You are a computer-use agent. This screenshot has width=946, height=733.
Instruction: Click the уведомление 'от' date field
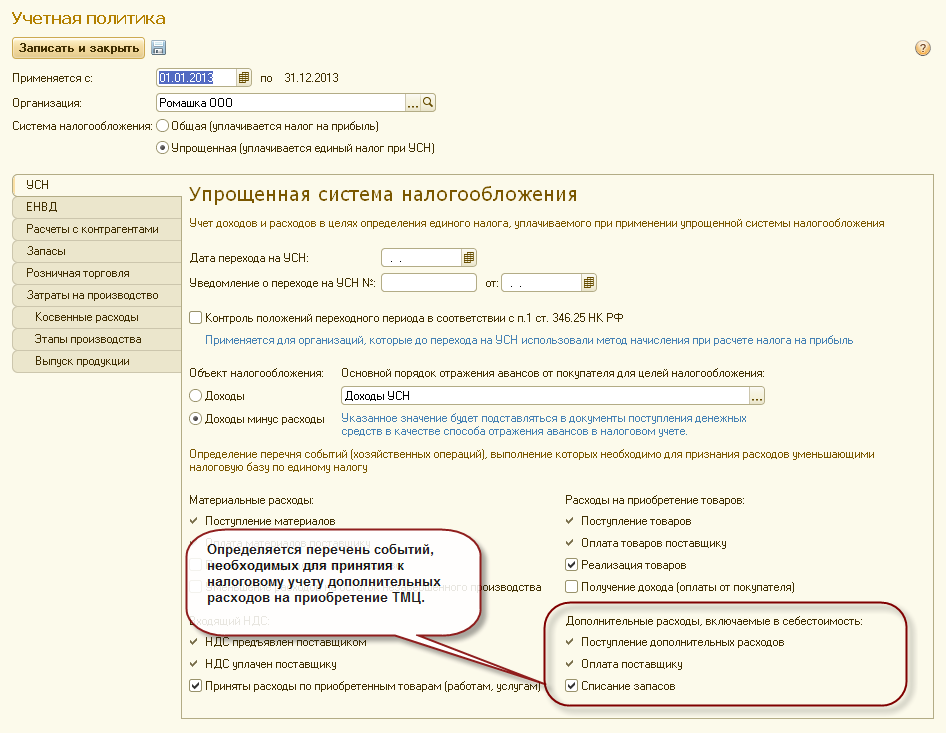click(541, 282)
